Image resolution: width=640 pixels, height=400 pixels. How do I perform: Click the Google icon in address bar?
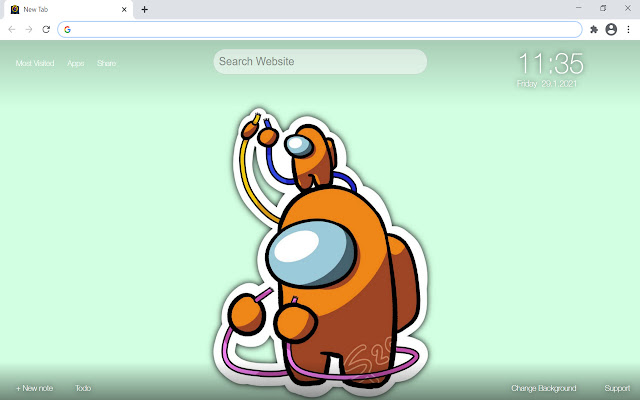pyautogui.click(x=67, y=29)
